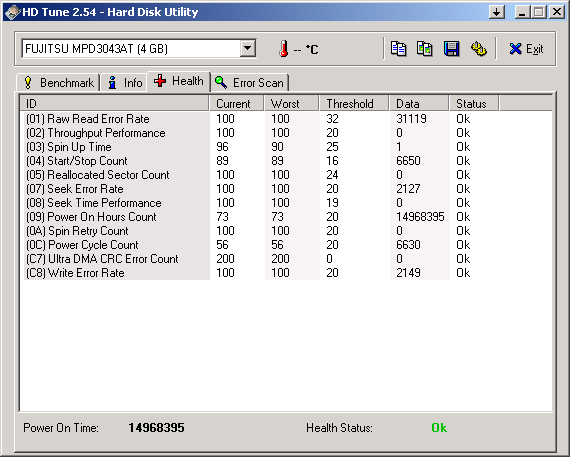Click the Status column header
Viewport: 570px width, 457px height.
coord(474,104)
